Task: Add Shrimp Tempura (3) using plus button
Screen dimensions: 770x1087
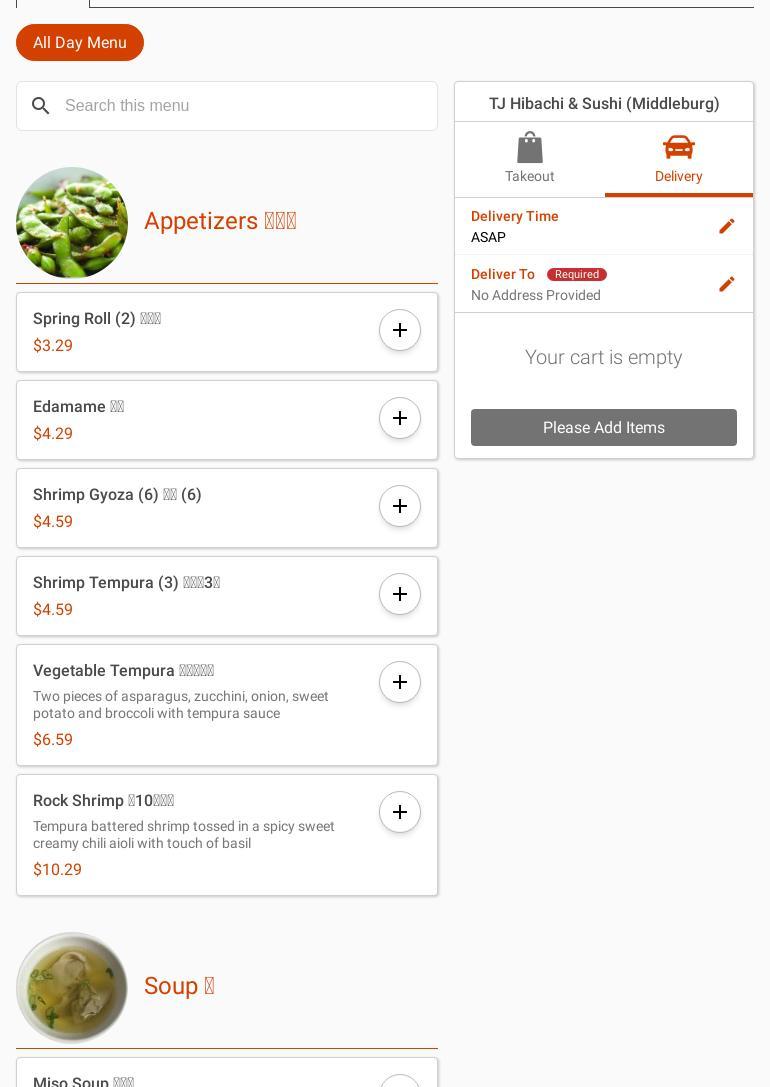Action: (x=400, y=594)
